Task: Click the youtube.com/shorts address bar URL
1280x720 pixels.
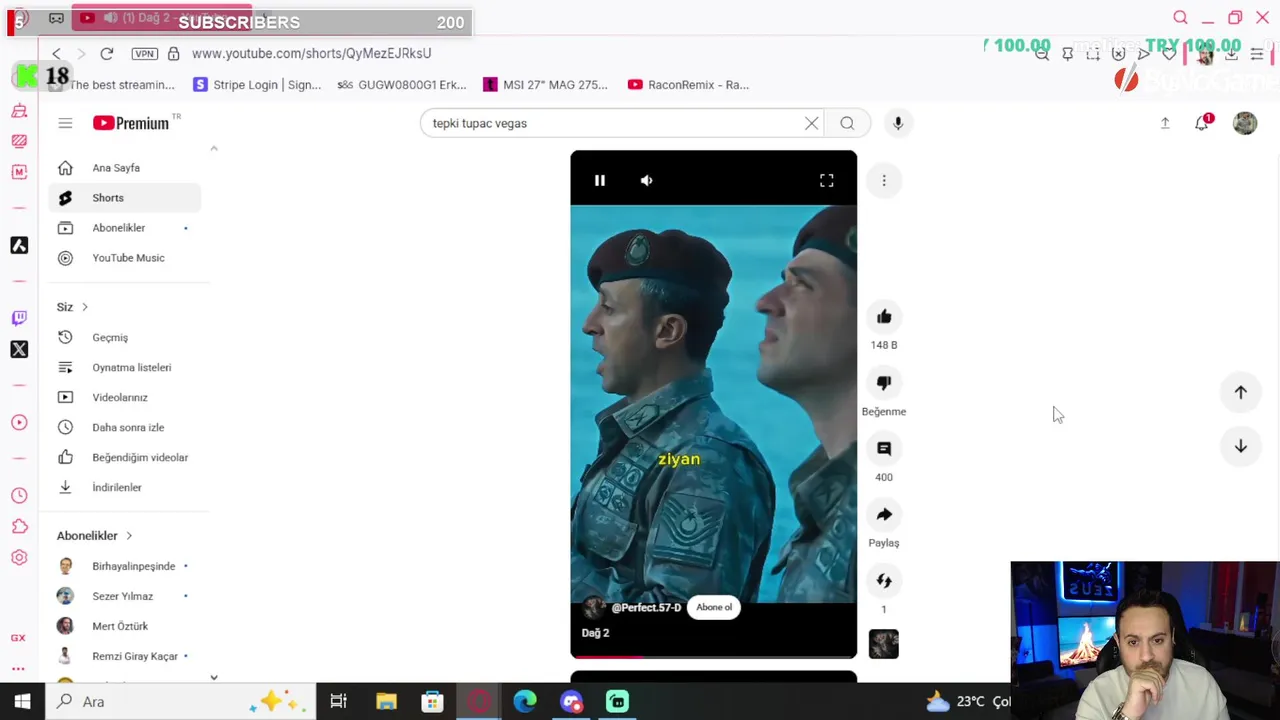Action: point(311,53)
